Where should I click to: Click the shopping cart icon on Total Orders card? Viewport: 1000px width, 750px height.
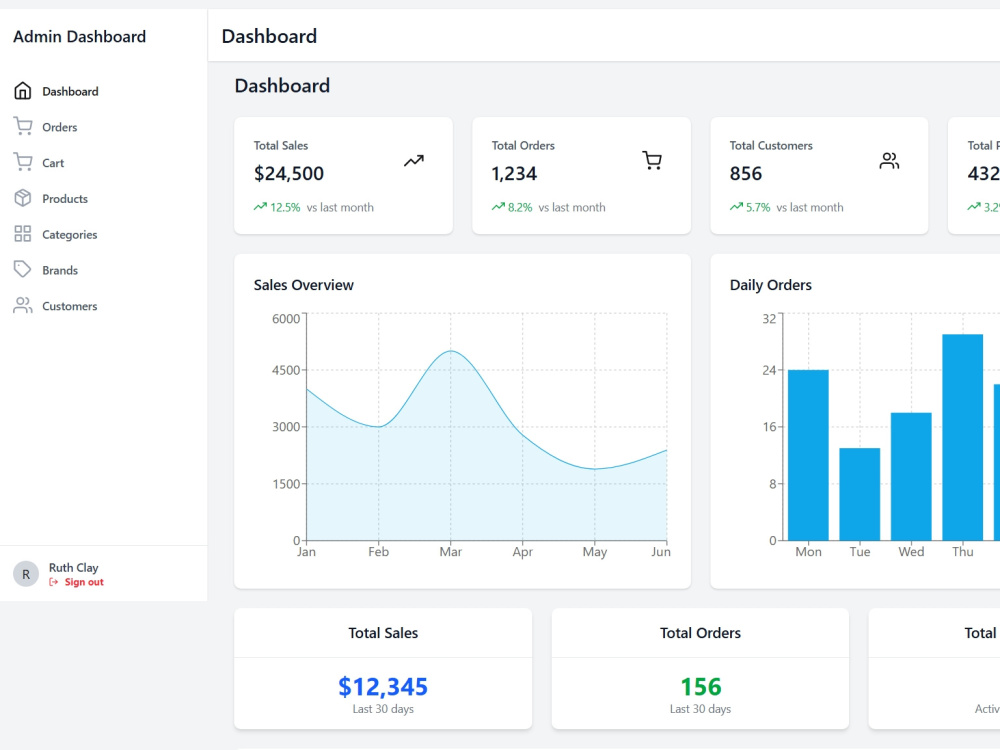[x=652, y=161]
